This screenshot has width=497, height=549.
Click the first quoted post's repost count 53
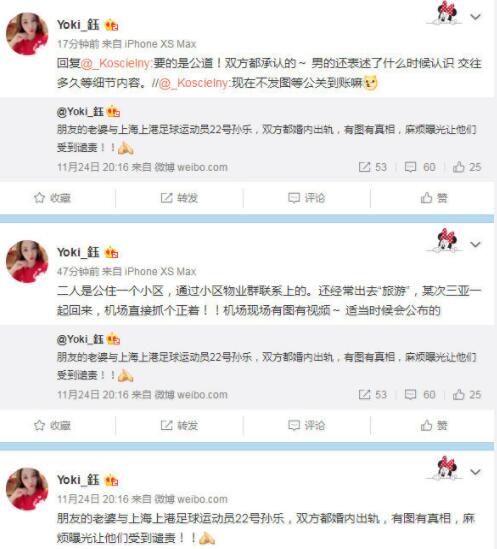click(x=373, y=167)
